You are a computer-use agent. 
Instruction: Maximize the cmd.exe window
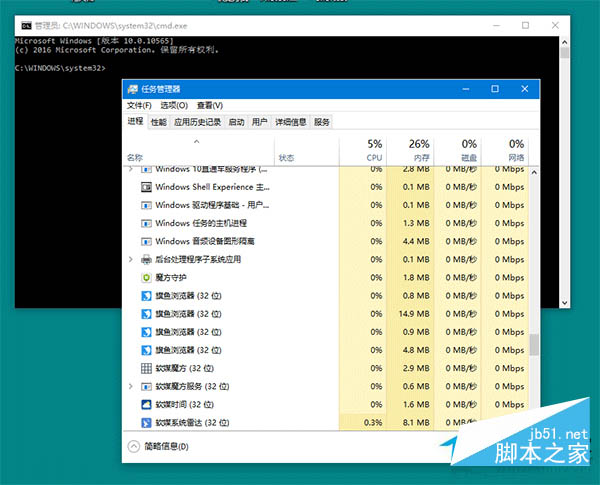click(525, 26)
